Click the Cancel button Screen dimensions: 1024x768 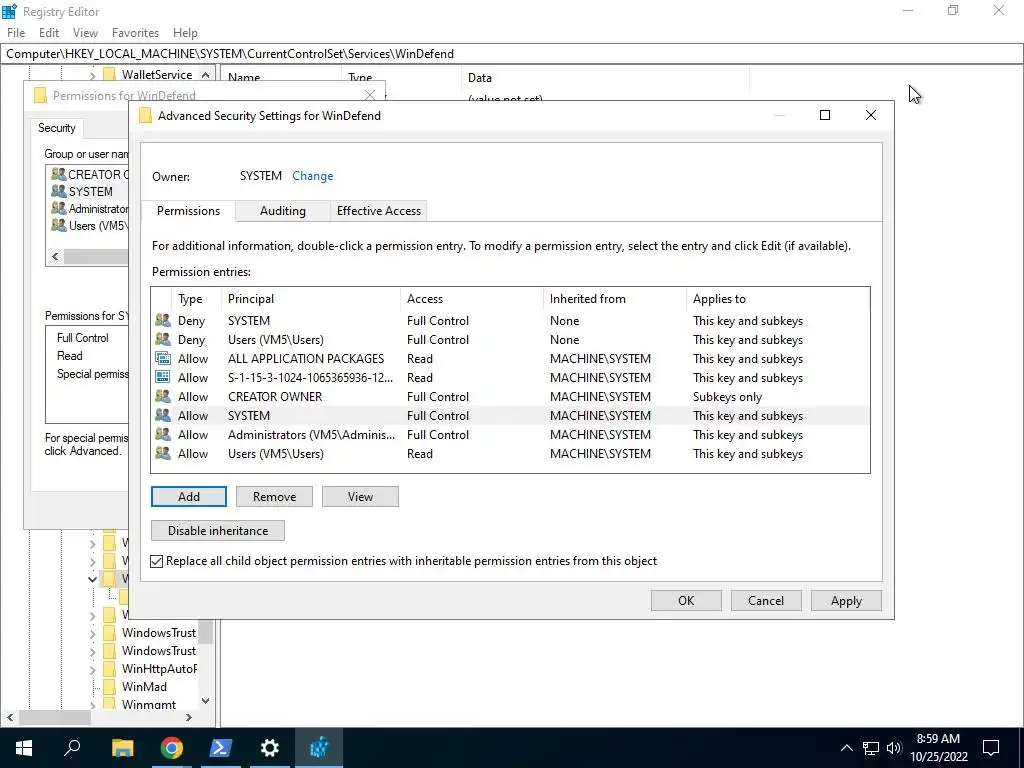tap(766, 600)
